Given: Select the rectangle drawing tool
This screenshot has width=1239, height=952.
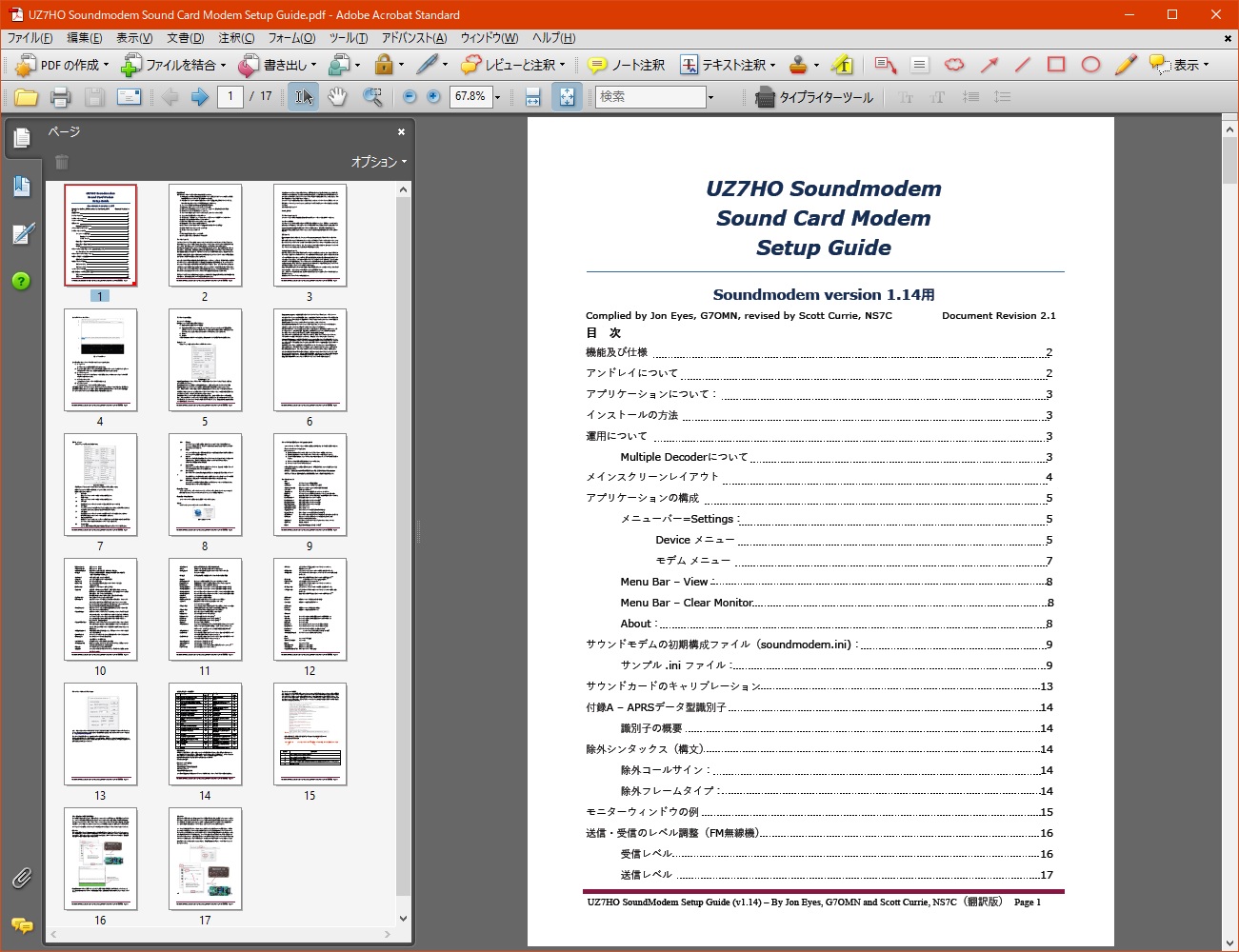Looking at the screenshot, I should coord(1056,65).
